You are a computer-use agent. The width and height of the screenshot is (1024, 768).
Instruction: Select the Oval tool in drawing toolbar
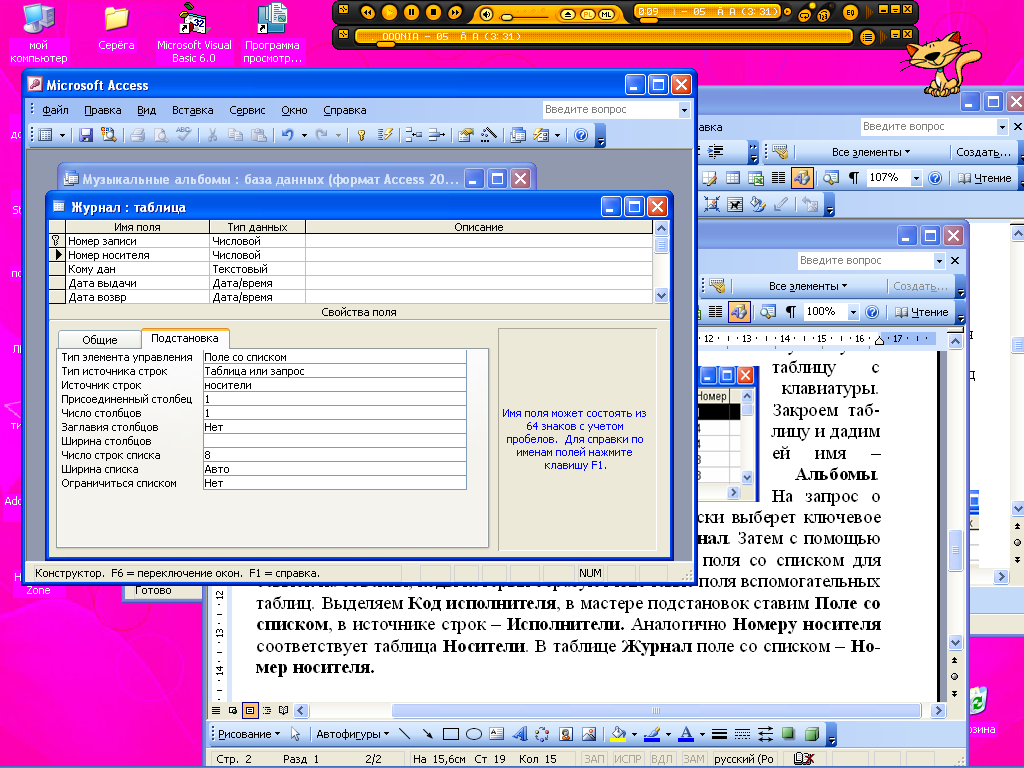(x=474, y=734)
